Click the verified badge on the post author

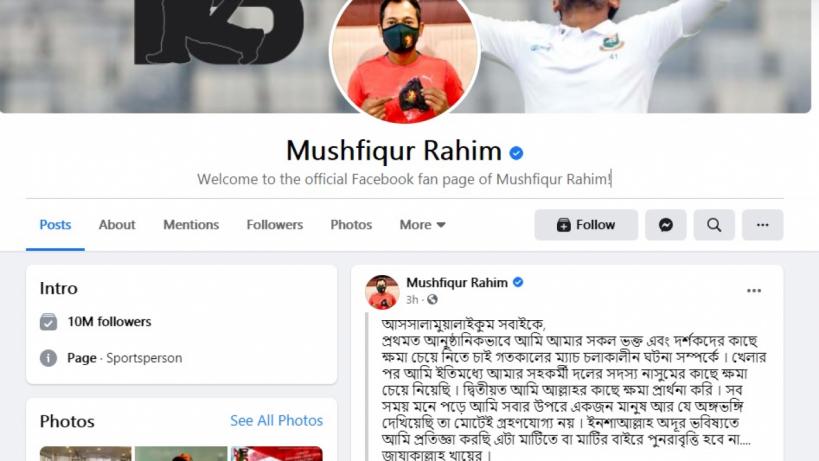[x=518, y=282]
